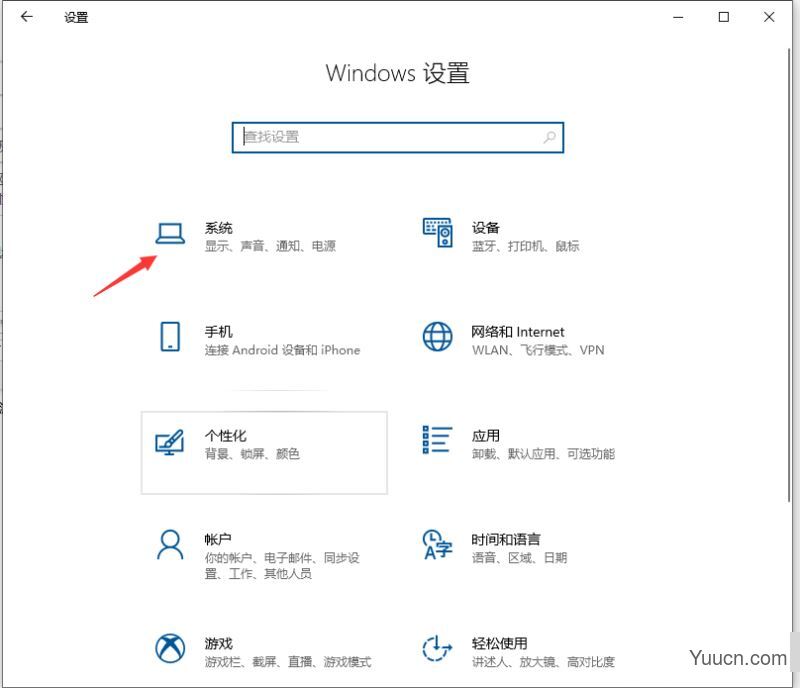Click 游戏栏、截屏、直播、游戏模式 text
800x688 pixels.
(288, 662)
